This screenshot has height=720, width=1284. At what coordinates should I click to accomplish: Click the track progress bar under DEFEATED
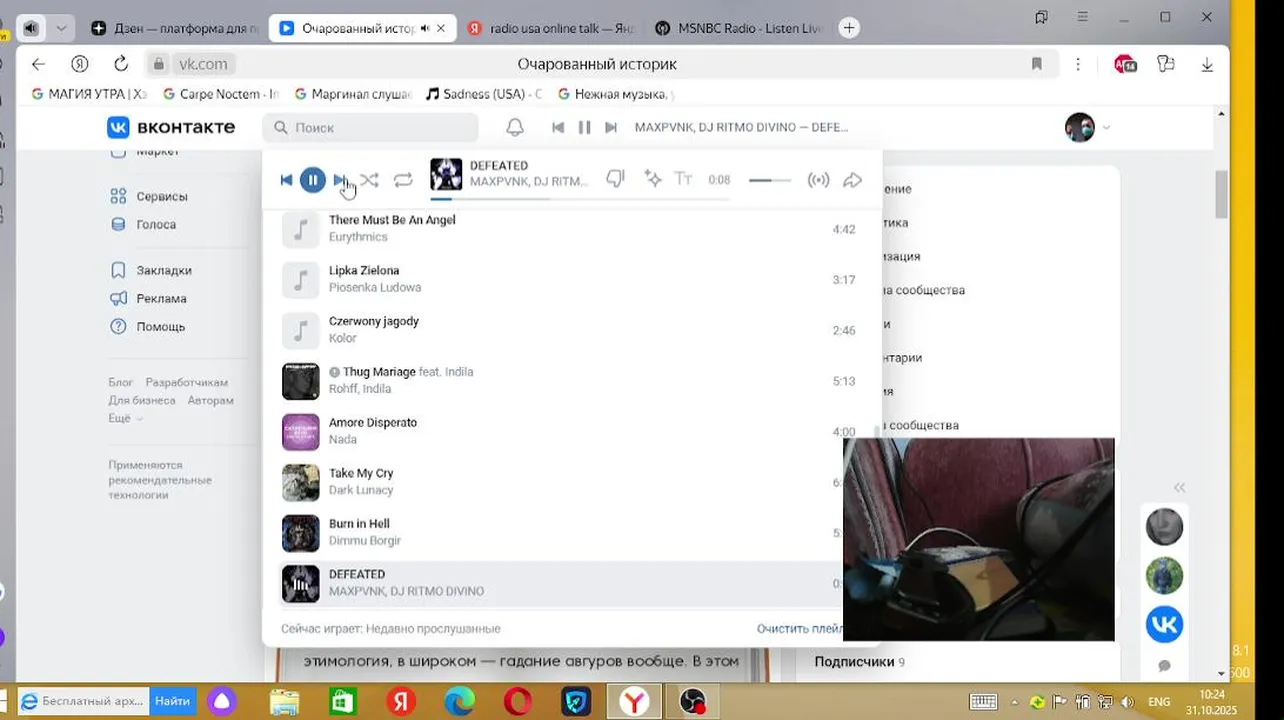[x=579, y=199]
